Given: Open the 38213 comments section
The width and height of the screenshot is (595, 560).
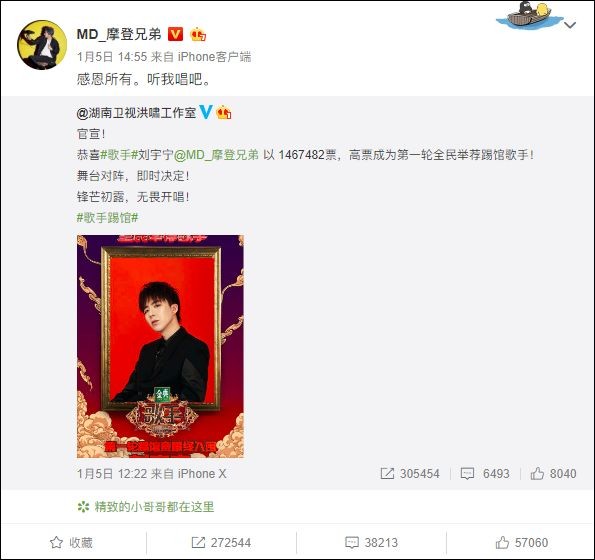Looking at the screenshot, I should click(371, 543).
